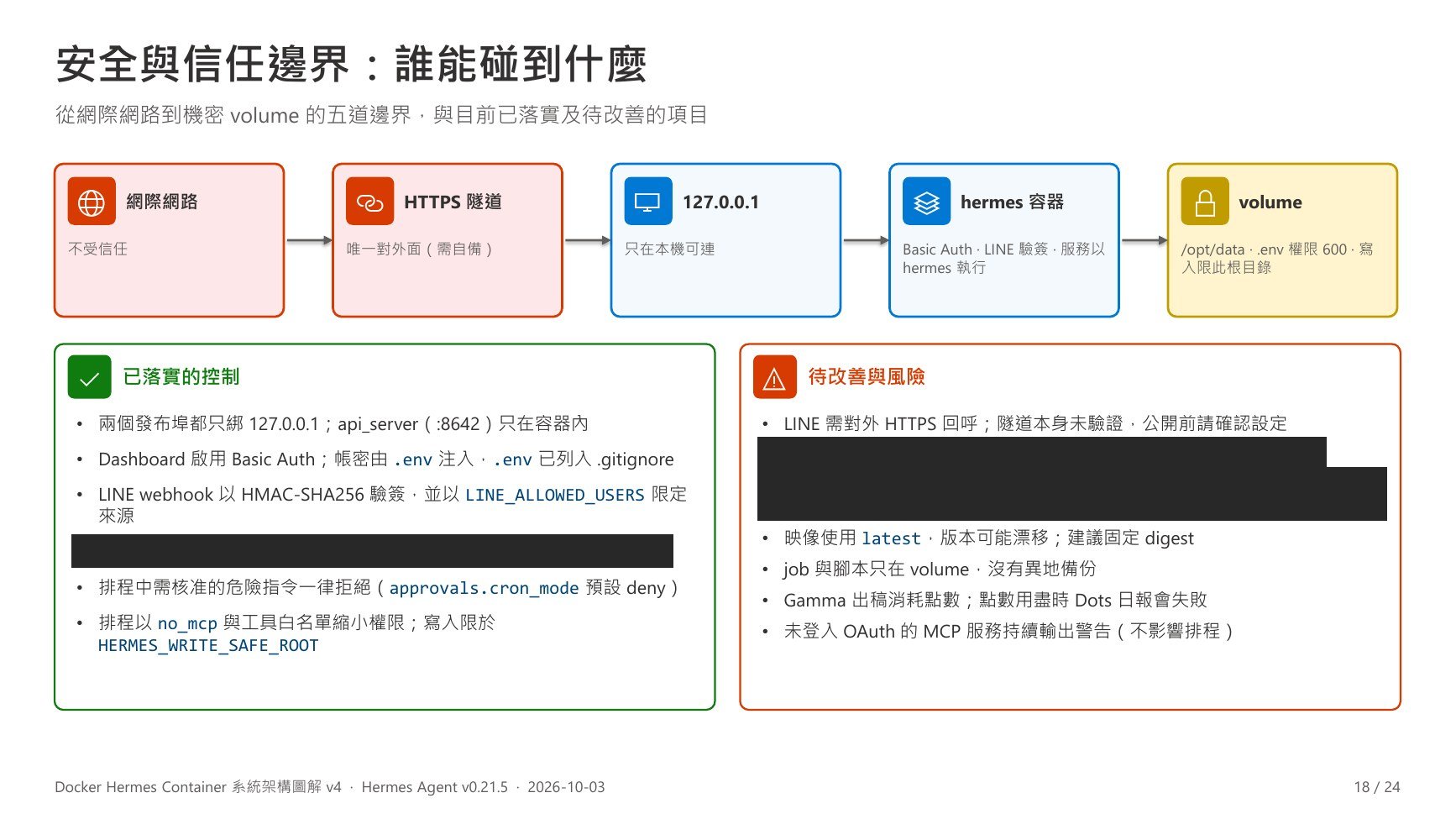
Task: Click the bullet about 沒有異地備份
Action: [x=940, y=570]
